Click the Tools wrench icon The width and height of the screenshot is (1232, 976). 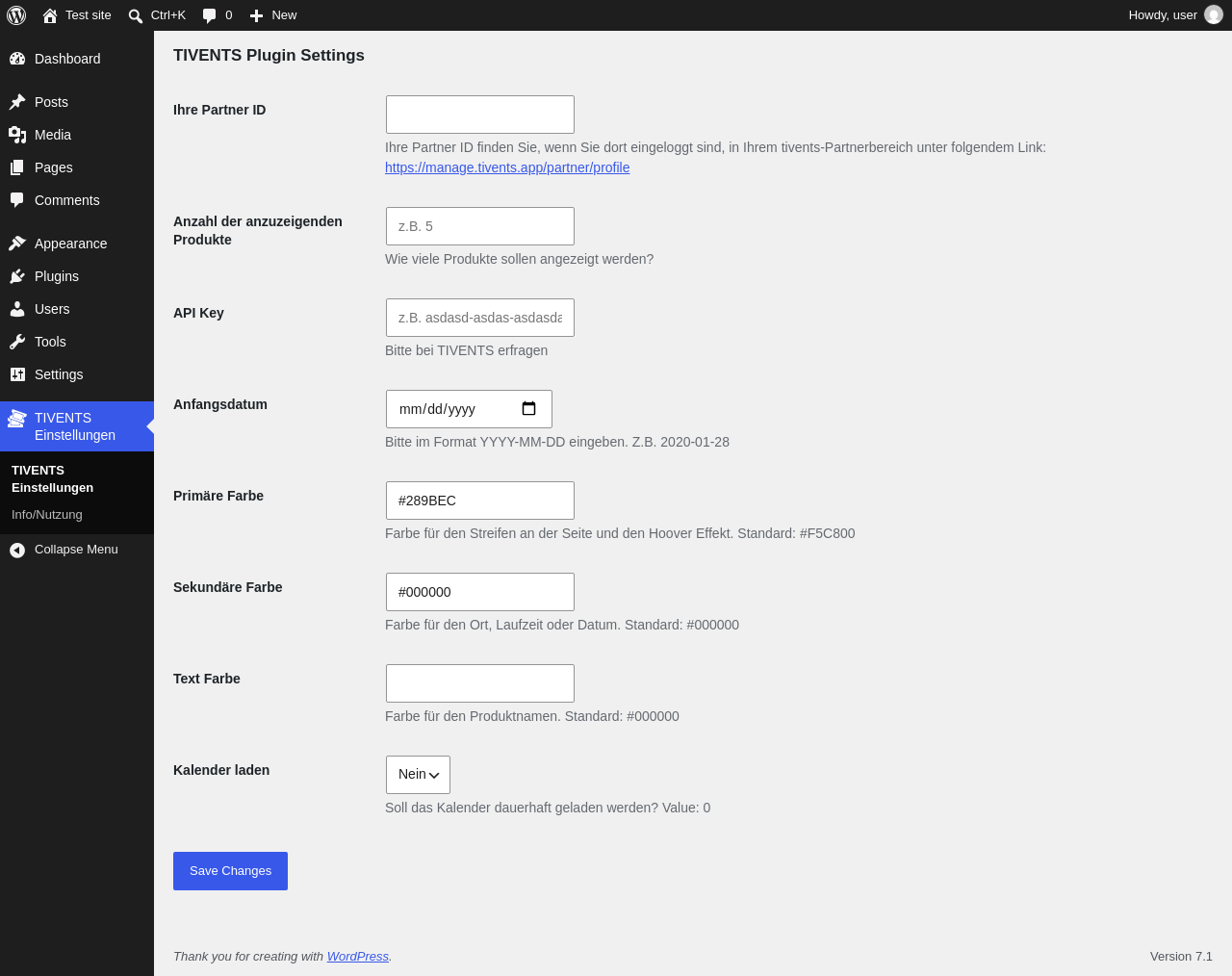[x=17, y=342]
